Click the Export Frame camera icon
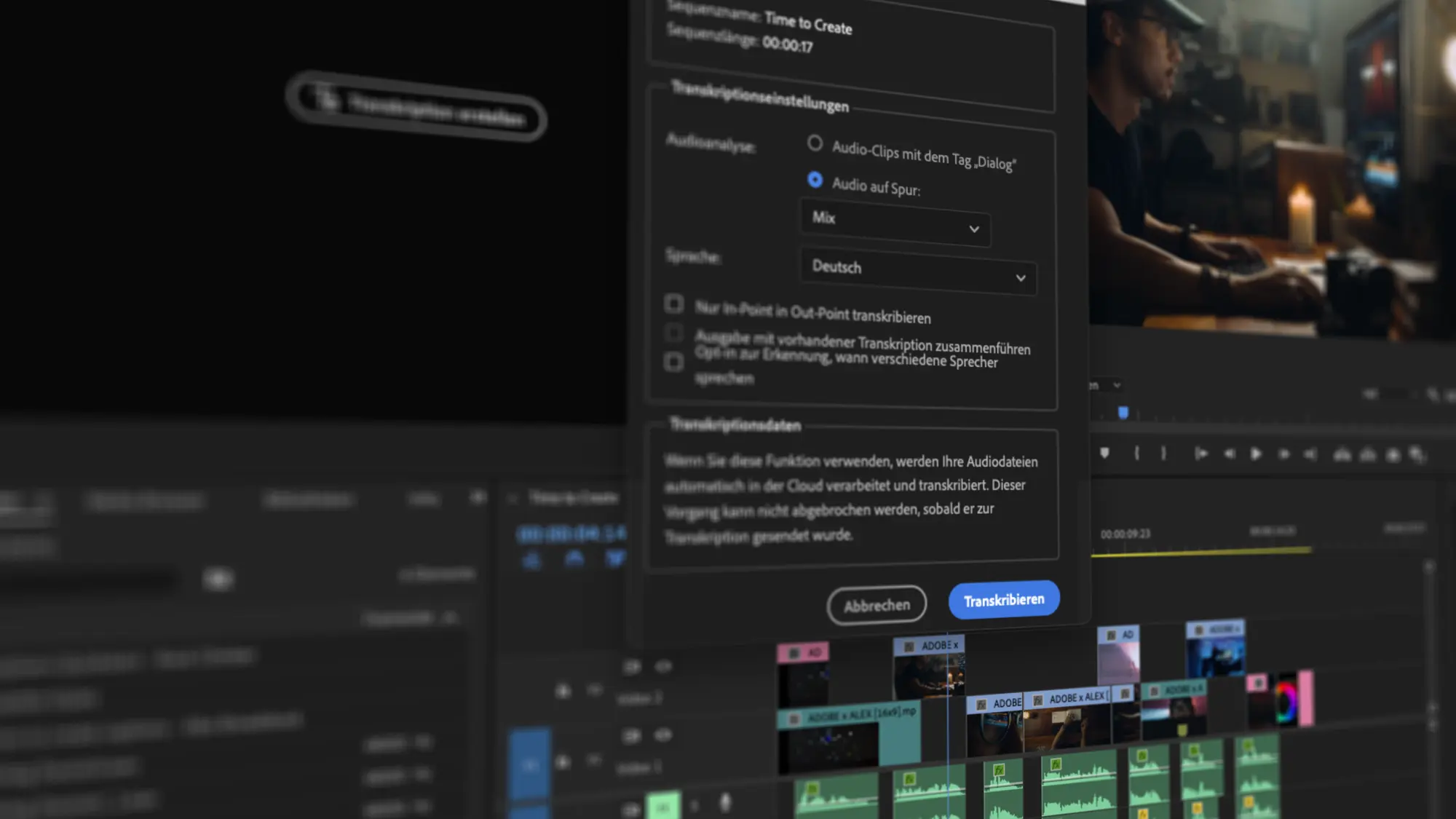The width and height of the screenshot is (1456, 819). (x=1393, y=455)
